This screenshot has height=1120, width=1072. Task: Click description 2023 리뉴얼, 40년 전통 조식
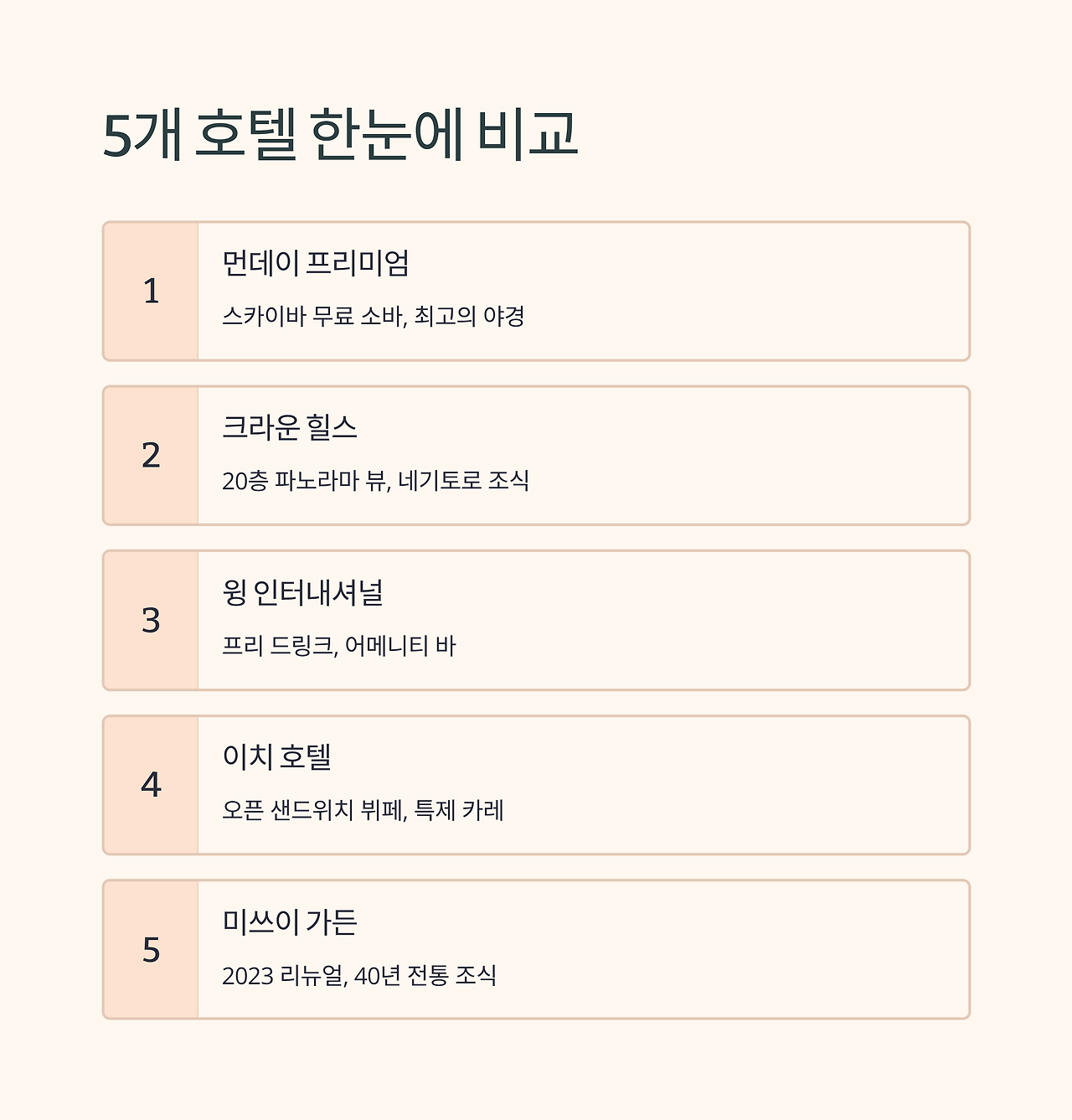click(x=359, y=975)
